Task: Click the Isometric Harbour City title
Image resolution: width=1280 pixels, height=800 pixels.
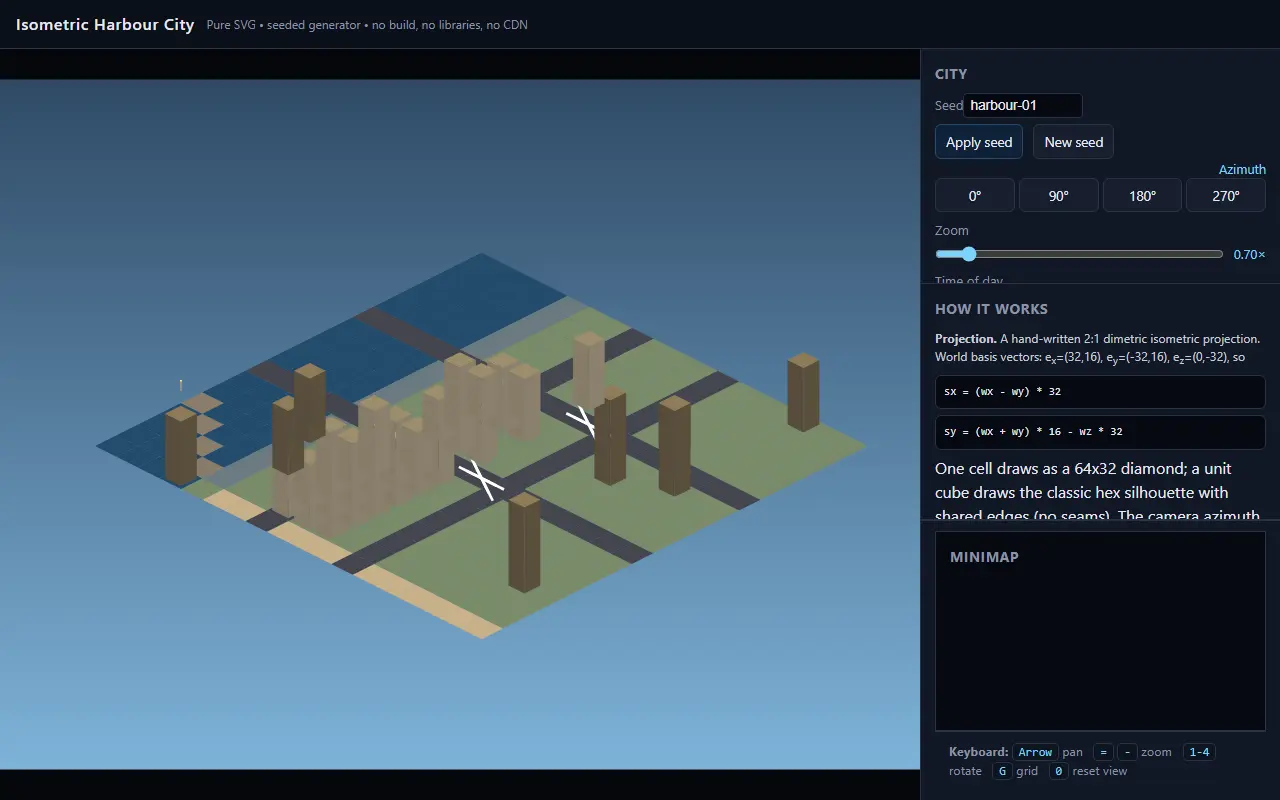Action: (x=105, y=24)
